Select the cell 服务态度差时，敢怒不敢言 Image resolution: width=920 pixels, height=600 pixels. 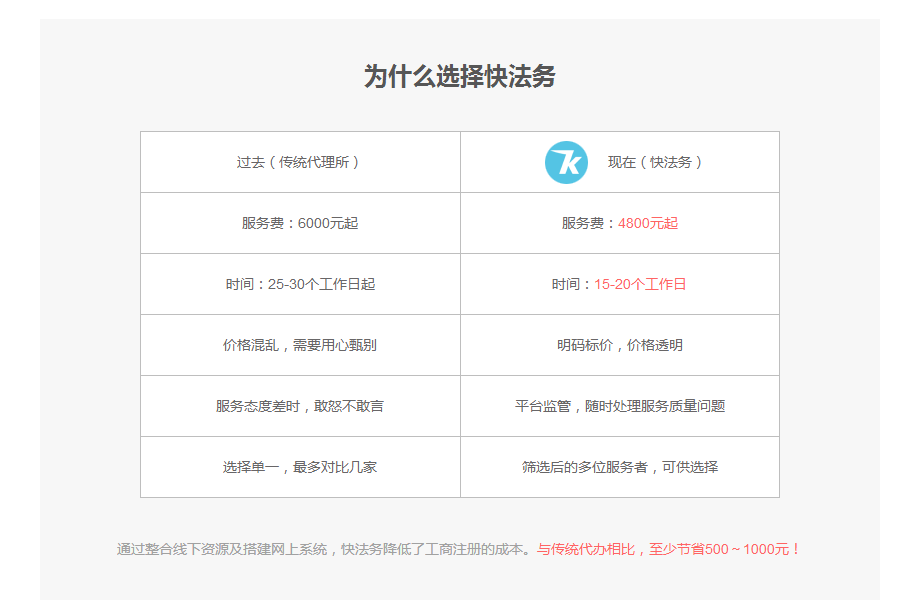(x=300, y=406)
